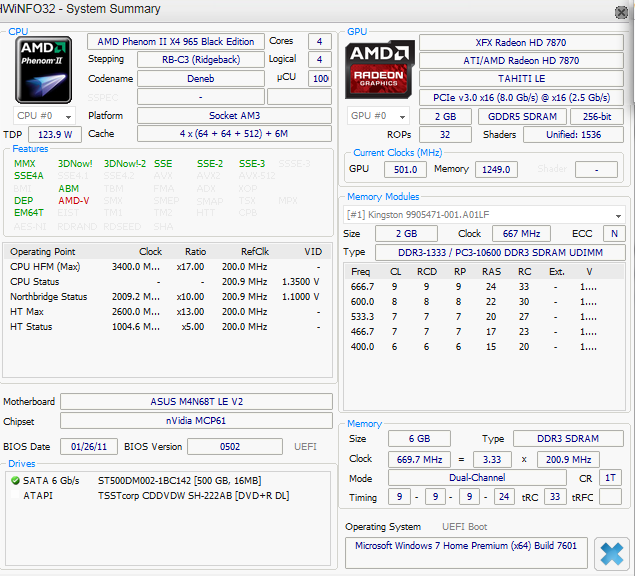Image resolution: width=635 pixels, height=576 pixels.
Task: Open the CPU #0 selector dropdown
Action: pyautogui.click(x=44, y=116)
